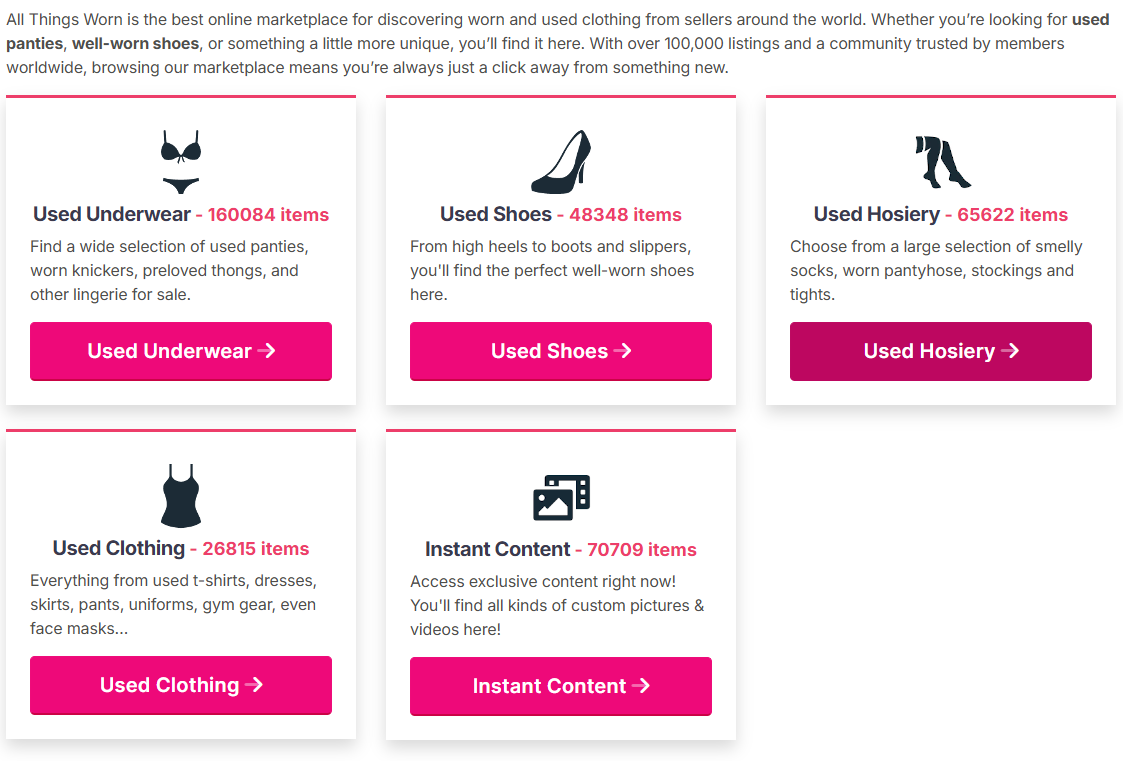The image size is (1123, 761).
Task: Open the Used Underwear category button
Action: pos(180,351)
